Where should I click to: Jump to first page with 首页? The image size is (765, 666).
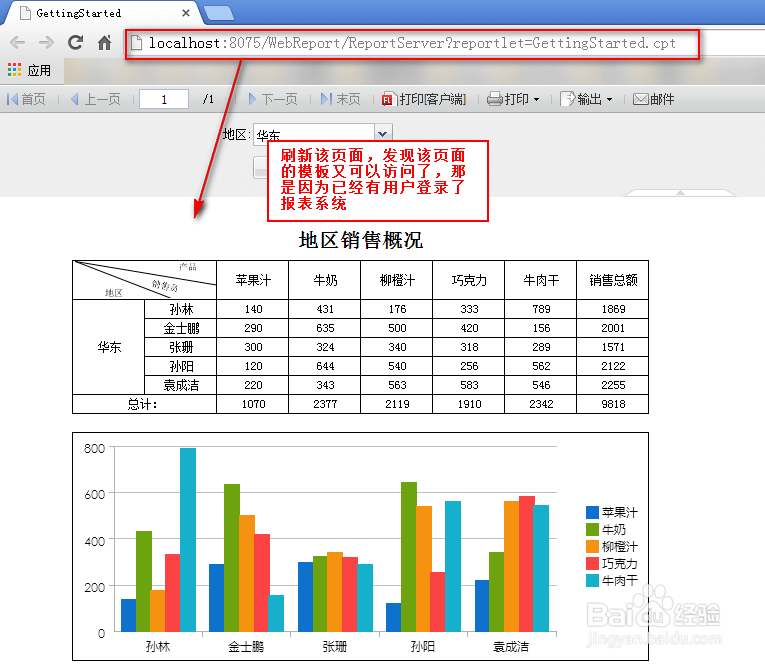click(x=26, y=100)
